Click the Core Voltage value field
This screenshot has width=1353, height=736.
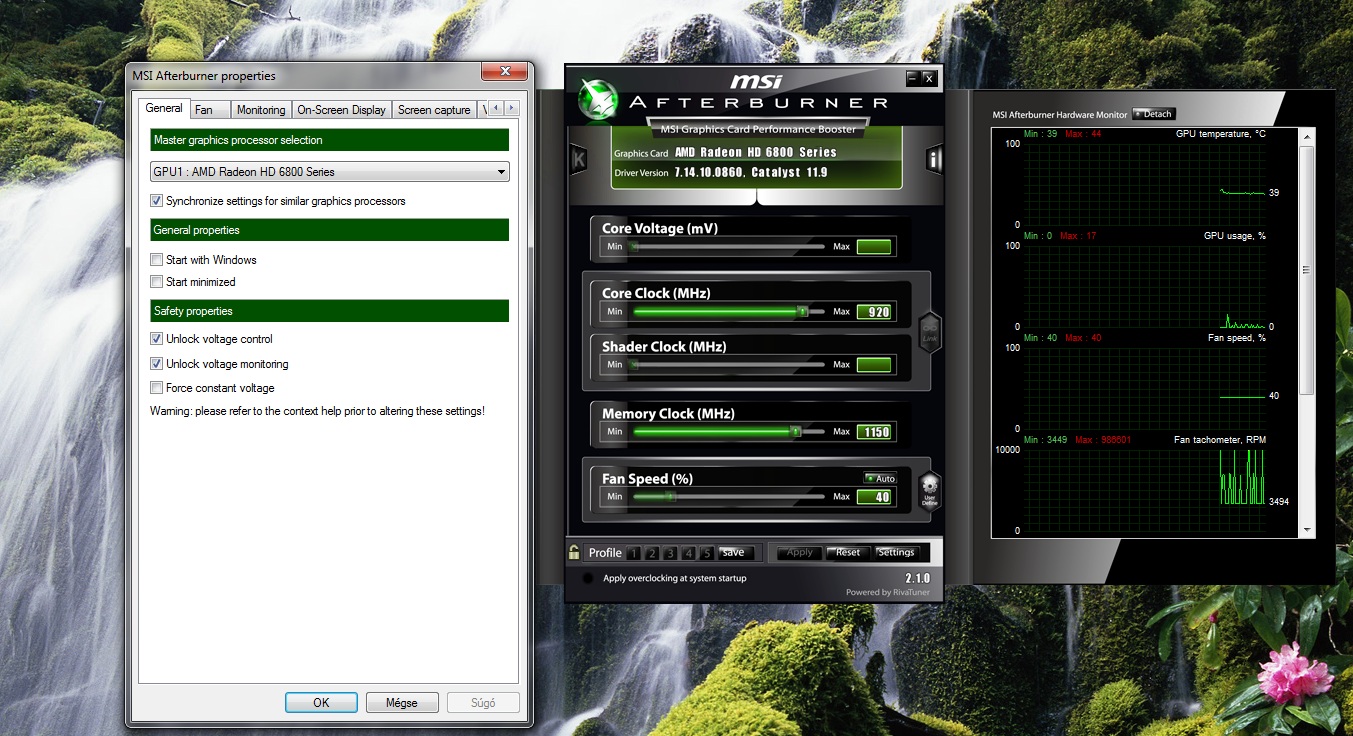tap(873, 246)
